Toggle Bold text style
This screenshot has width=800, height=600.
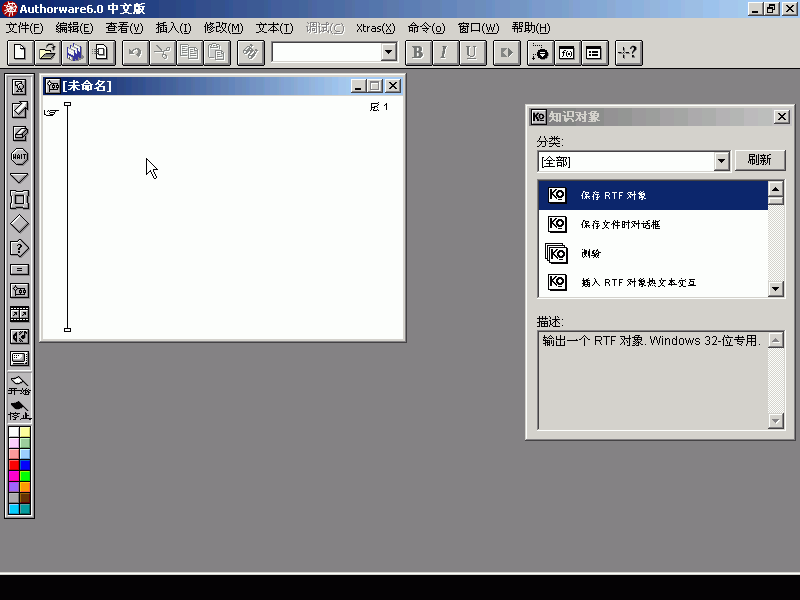[418, 53]
